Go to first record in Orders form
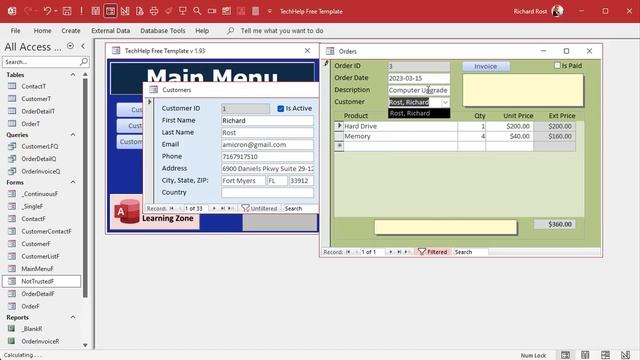640x360 pixels. [348, 252]
